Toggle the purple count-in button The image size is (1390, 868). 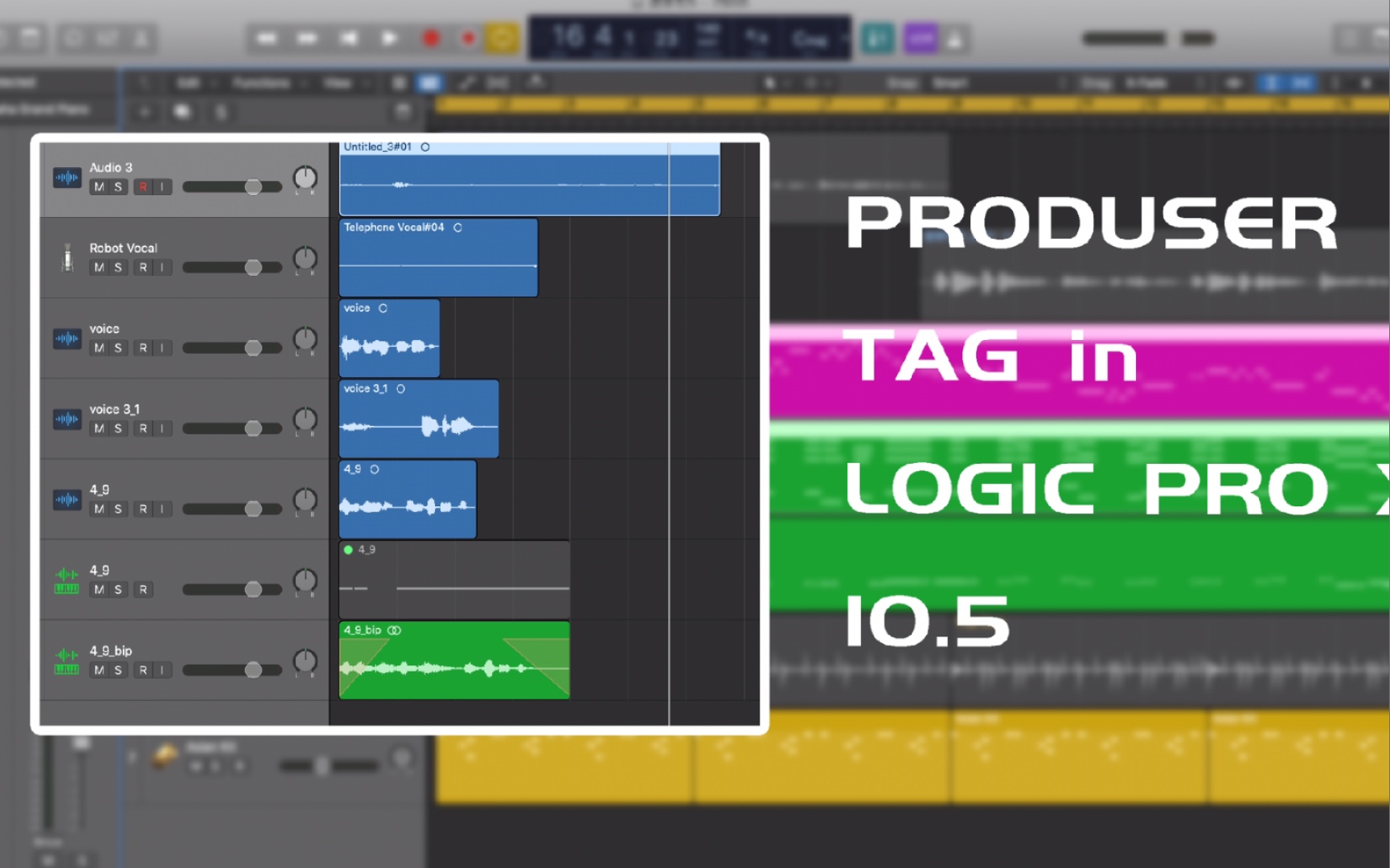pyautogui.click(x=921, y=38)
